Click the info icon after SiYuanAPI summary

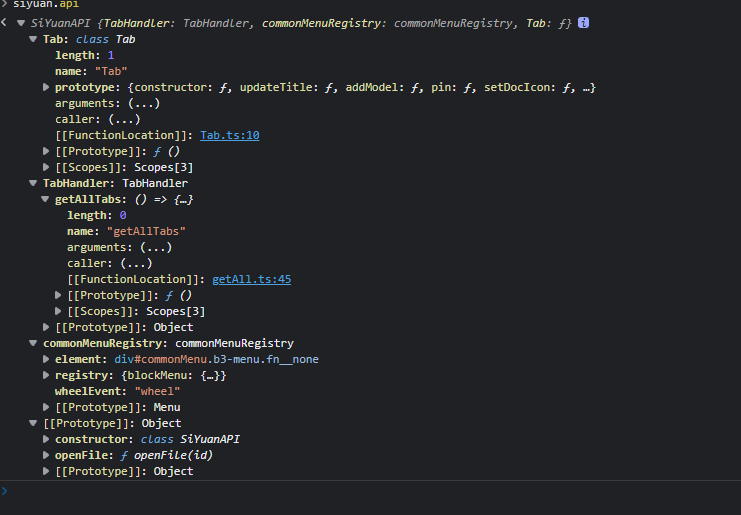tap(584, 23)
